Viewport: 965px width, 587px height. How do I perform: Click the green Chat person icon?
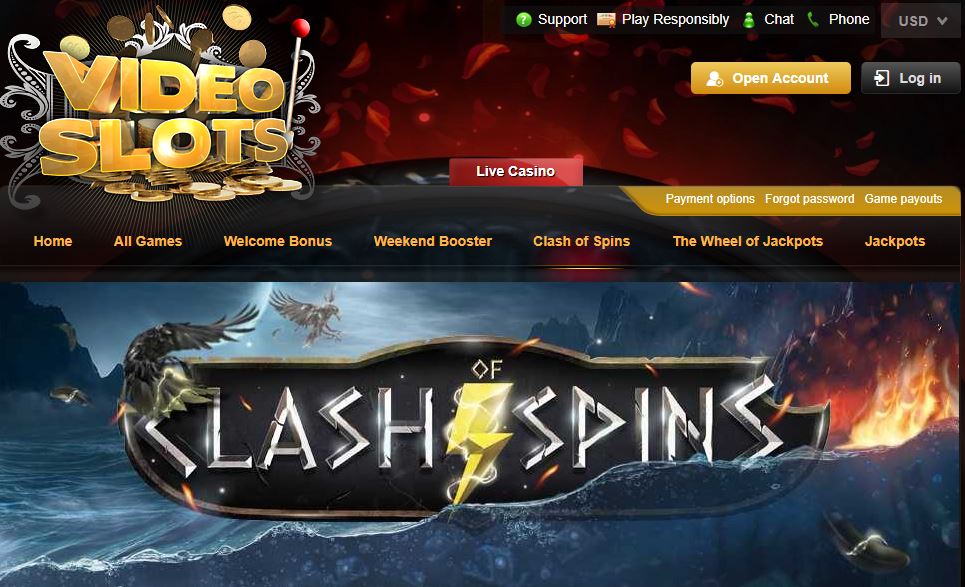[749, 20]
